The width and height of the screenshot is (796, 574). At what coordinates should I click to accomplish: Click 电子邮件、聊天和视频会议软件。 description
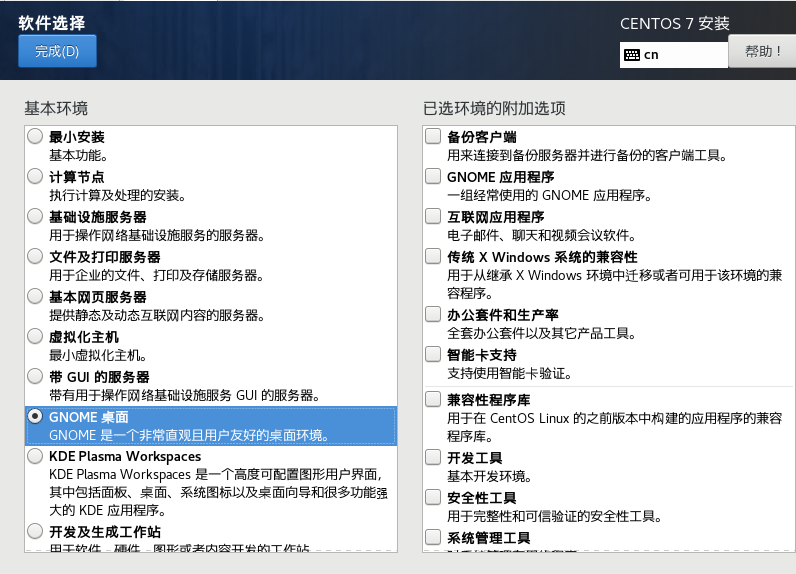(542, 235)
